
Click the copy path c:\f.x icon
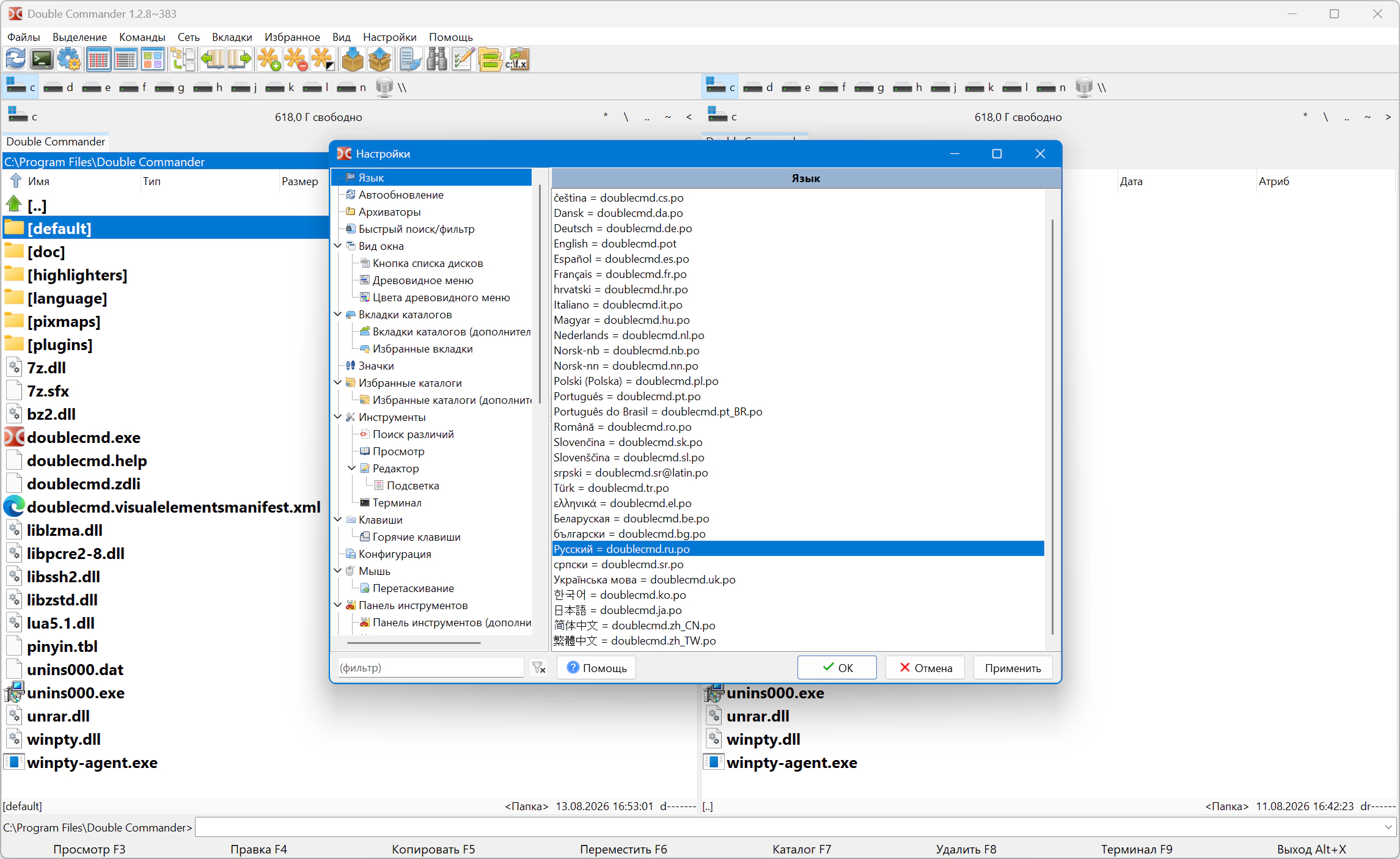click(x=517, y=59)
